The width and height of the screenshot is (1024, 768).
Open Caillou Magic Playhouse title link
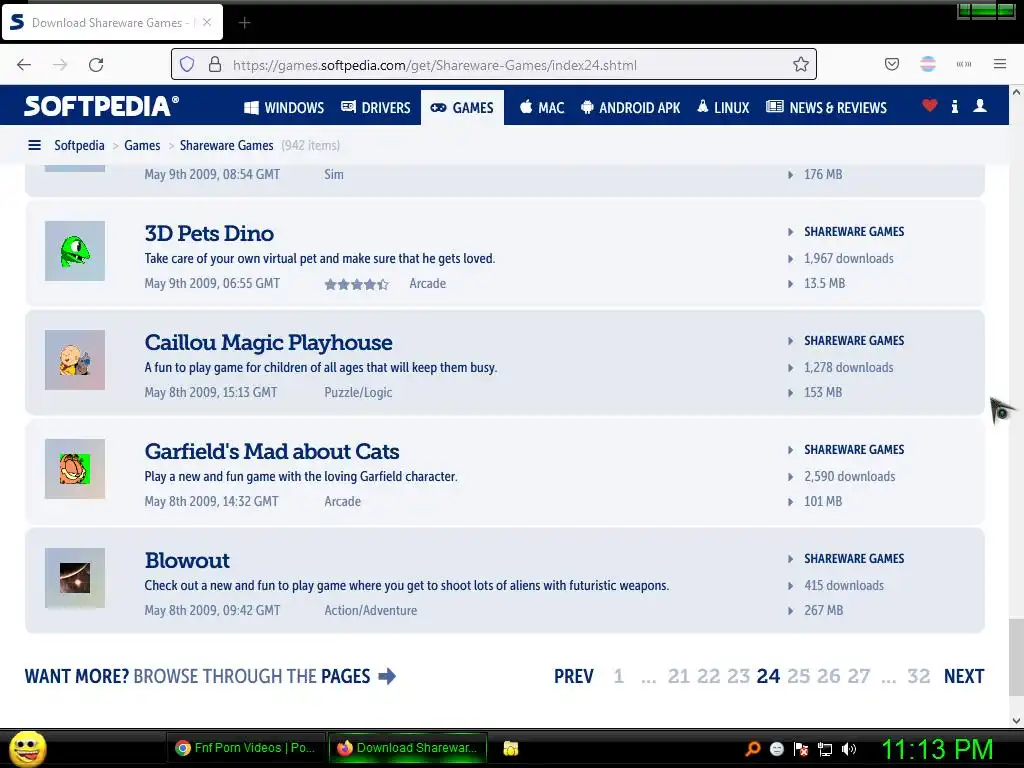click(268, 342)
